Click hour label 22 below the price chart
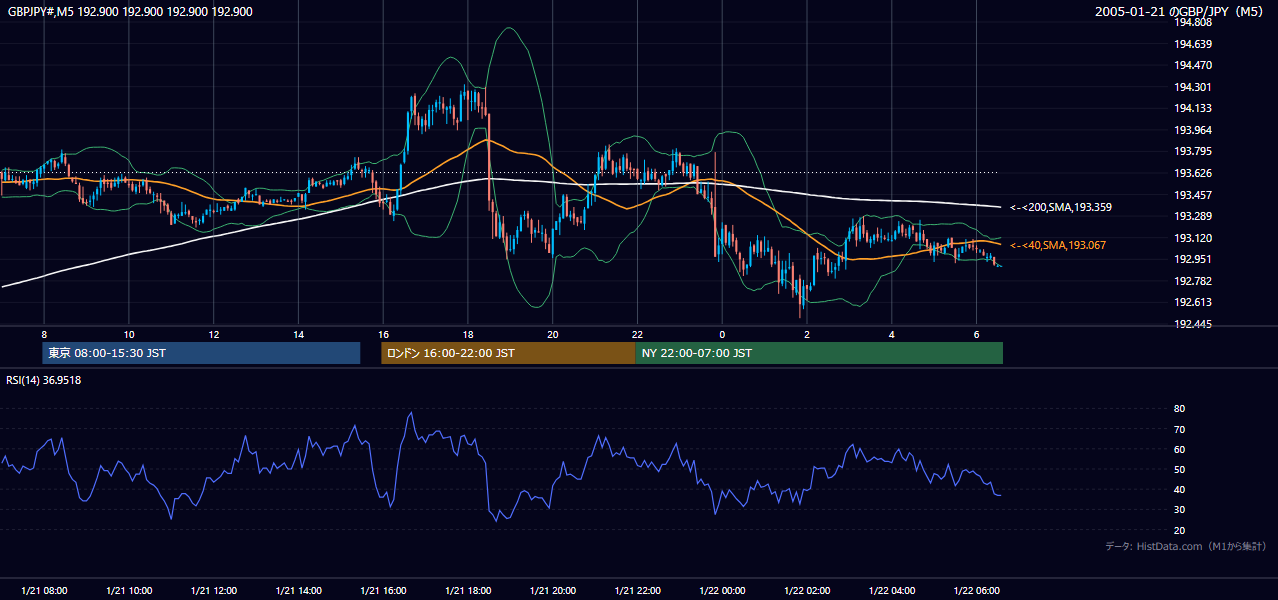The height and width of the screenshot is (600, 1278). tap(638, 334)
